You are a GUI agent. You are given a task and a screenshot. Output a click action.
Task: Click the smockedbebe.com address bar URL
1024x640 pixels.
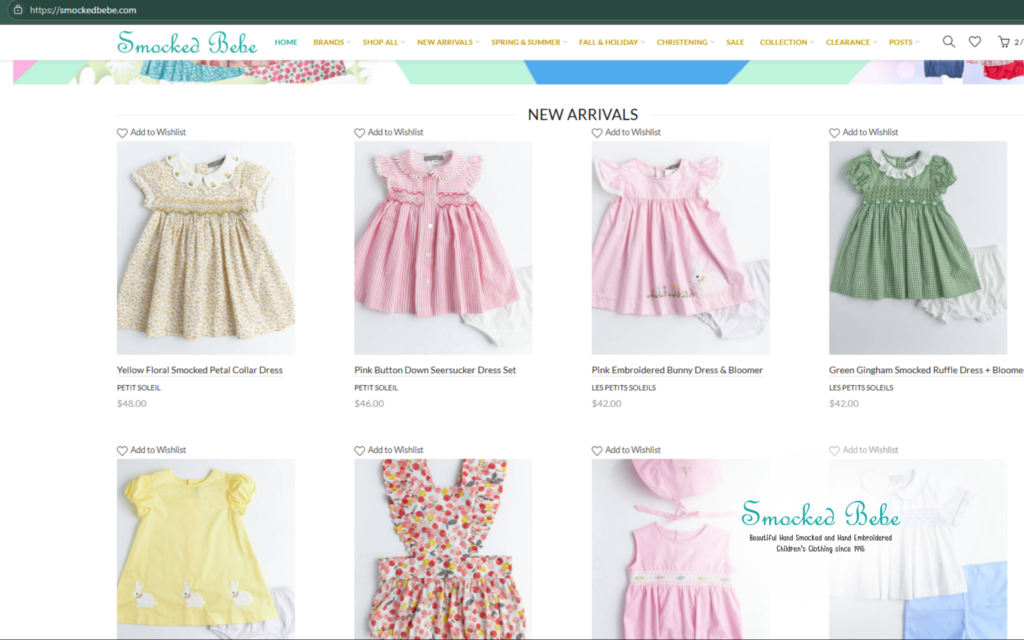pyautogui.click(x=83, y=10)
